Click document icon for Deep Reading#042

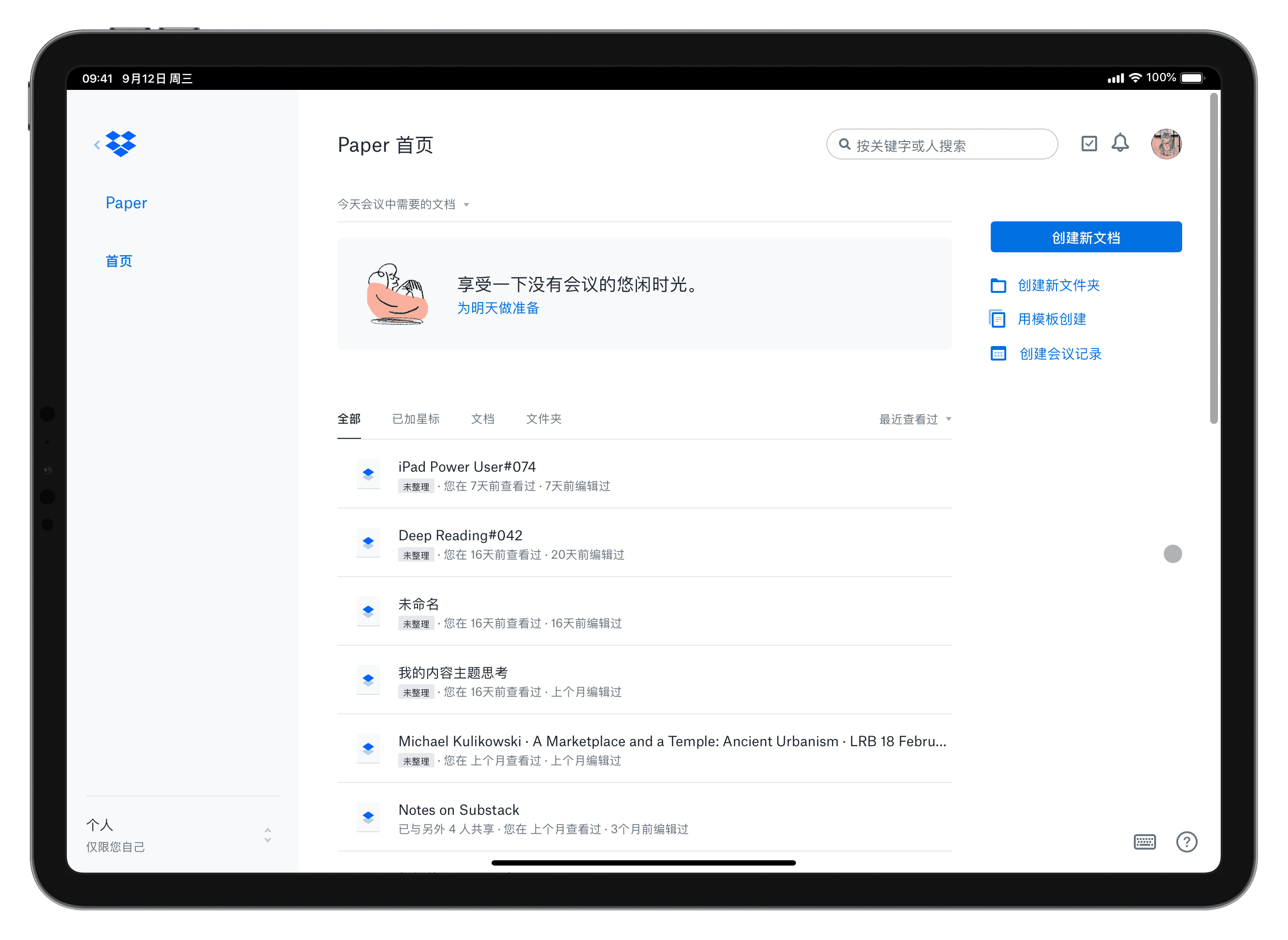coord(368,543)
